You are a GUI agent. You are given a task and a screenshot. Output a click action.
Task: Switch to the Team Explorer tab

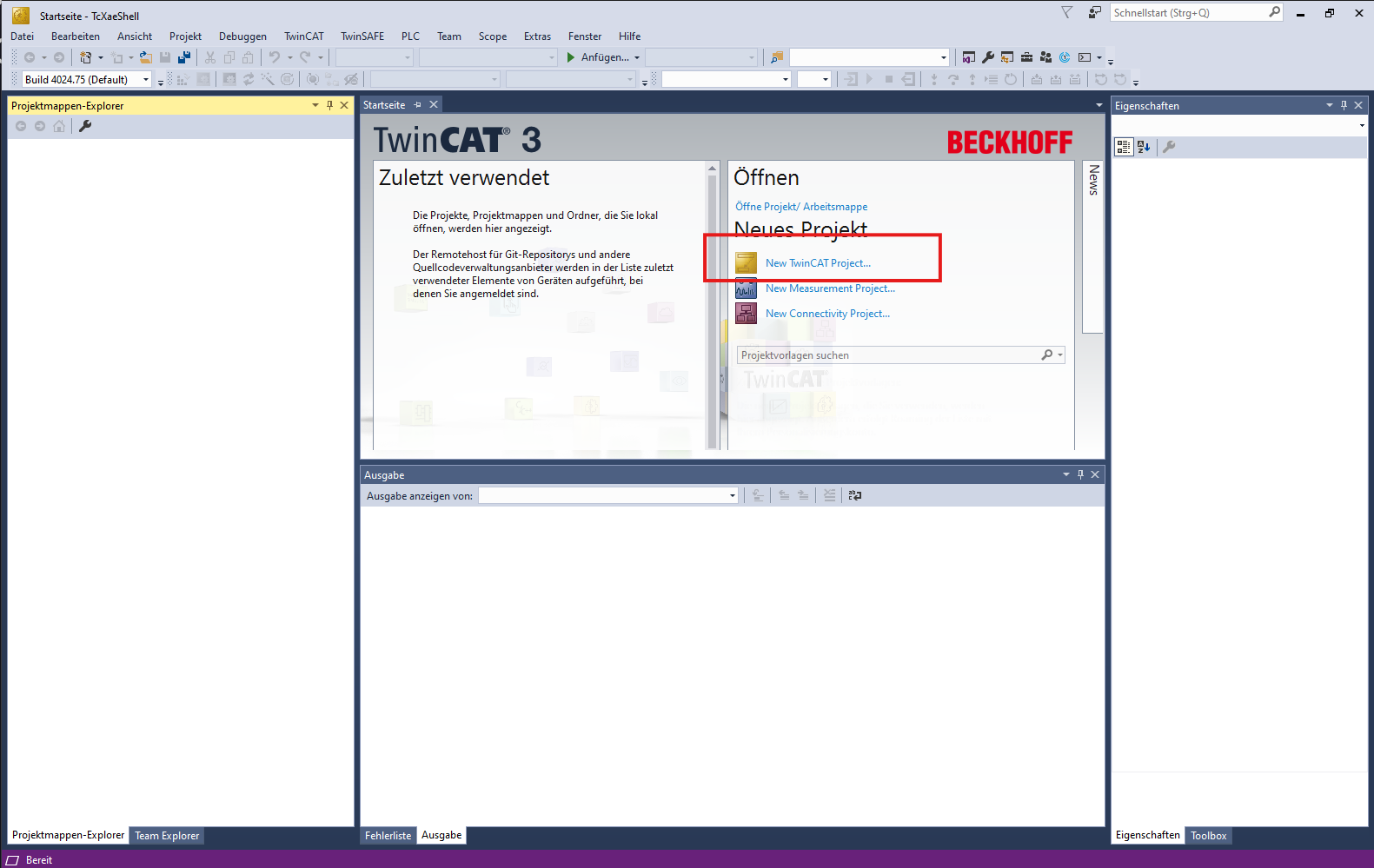point(167,836)
